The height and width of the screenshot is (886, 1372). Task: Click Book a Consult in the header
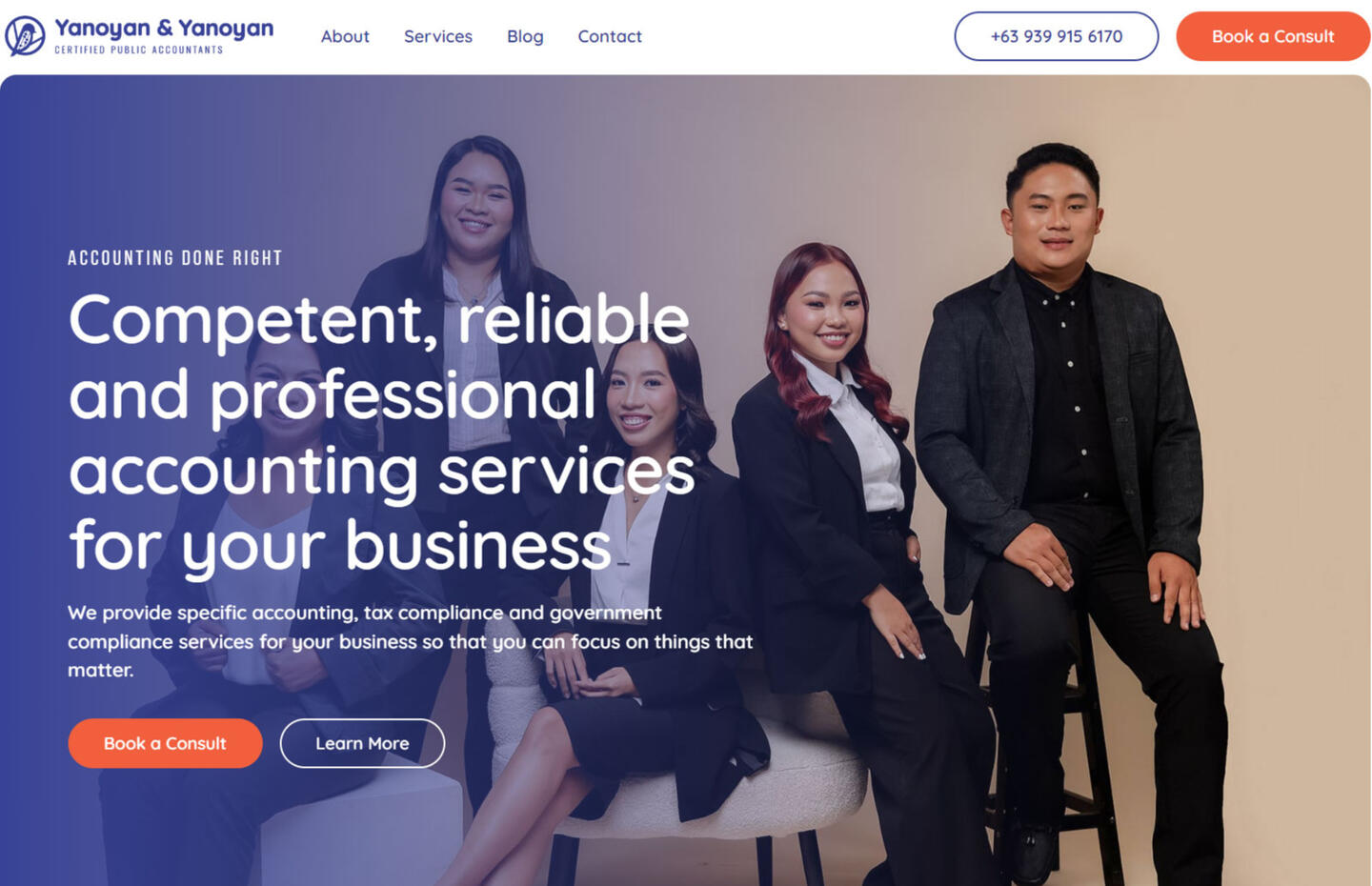pyautogui.click(x=1273, y=36)
